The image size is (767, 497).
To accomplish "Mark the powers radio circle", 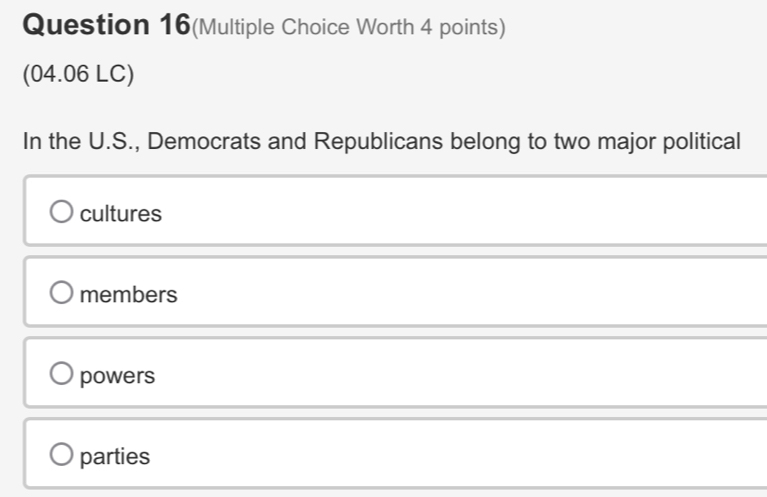I will pos(62,375).
